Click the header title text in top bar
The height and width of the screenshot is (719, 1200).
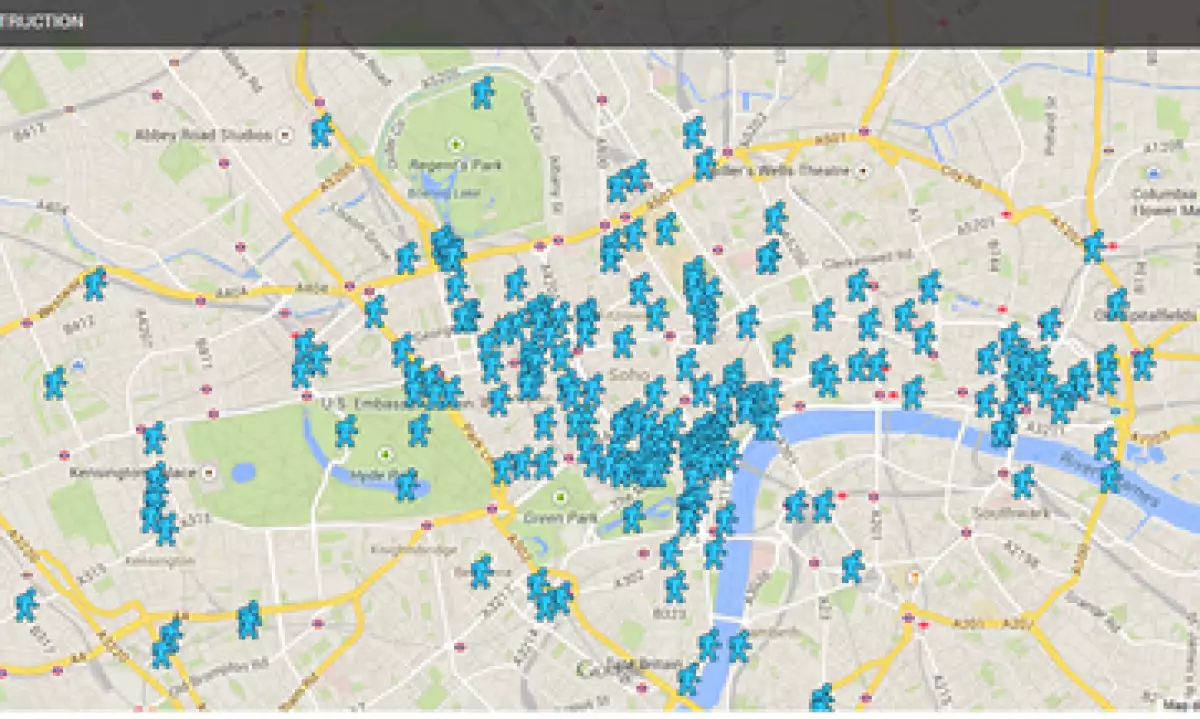(41, 21)
